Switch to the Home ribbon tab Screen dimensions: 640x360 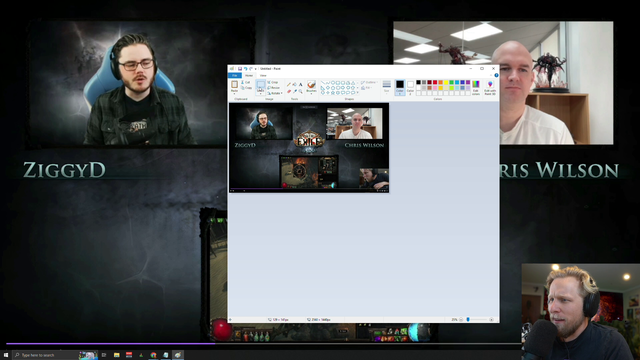[249, 76]
